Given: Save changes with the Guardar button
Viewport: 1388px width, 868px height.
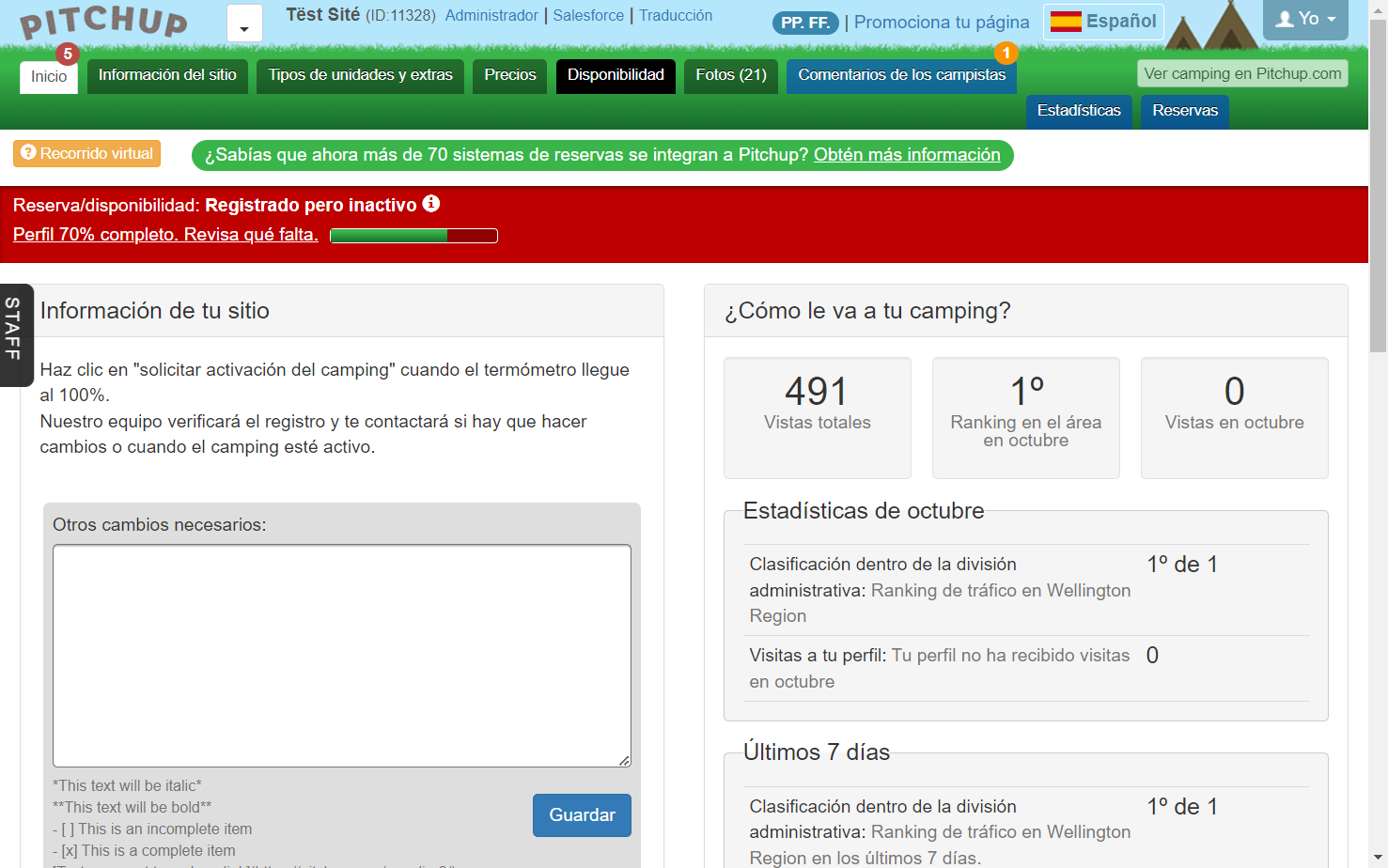Looking at the screenshot, I should pyautogui.click(x=582, y=815).
